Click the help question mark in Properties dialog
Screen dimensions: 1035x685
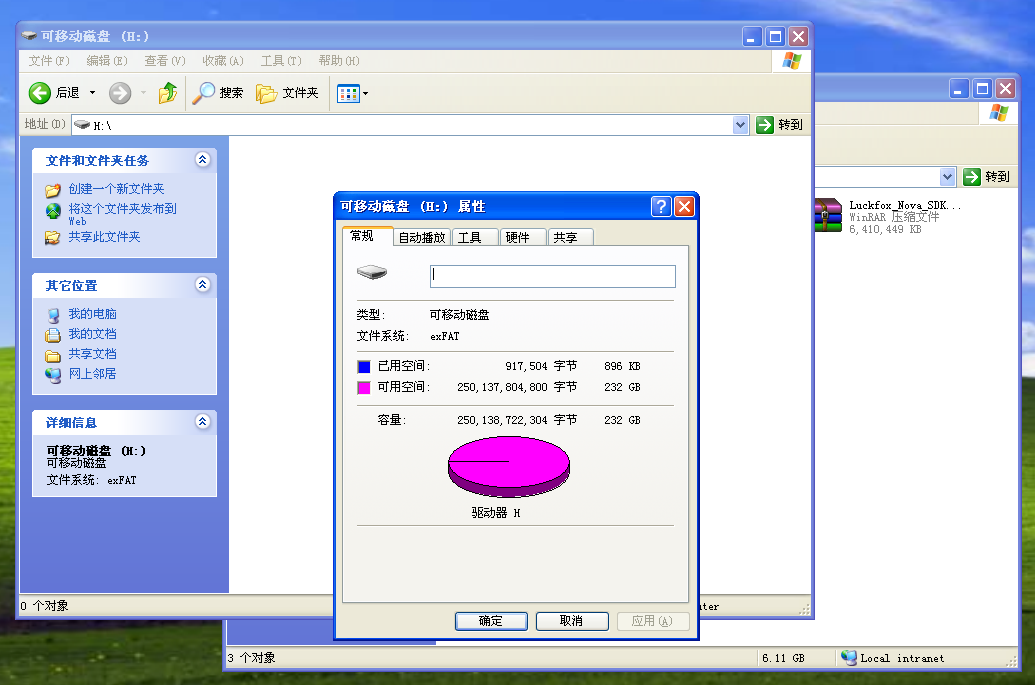click(x=661, y=207)
